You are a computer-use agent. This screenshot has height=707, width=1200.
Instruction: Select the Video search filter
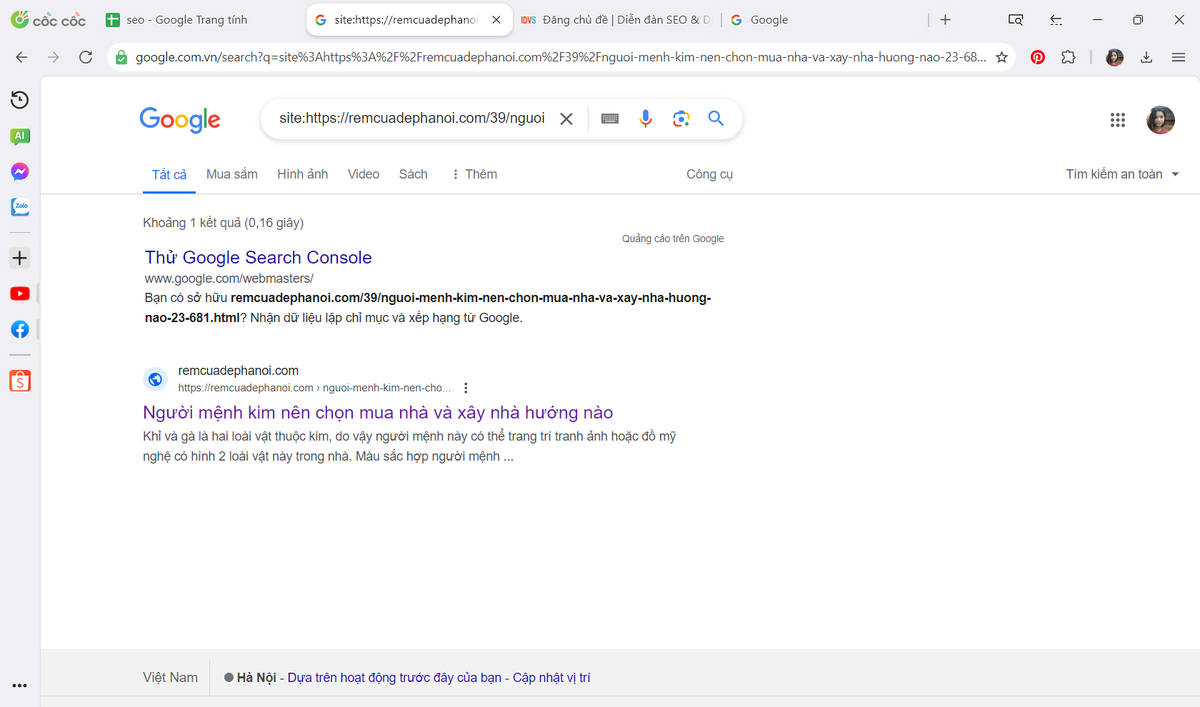[x=363, y=174]
